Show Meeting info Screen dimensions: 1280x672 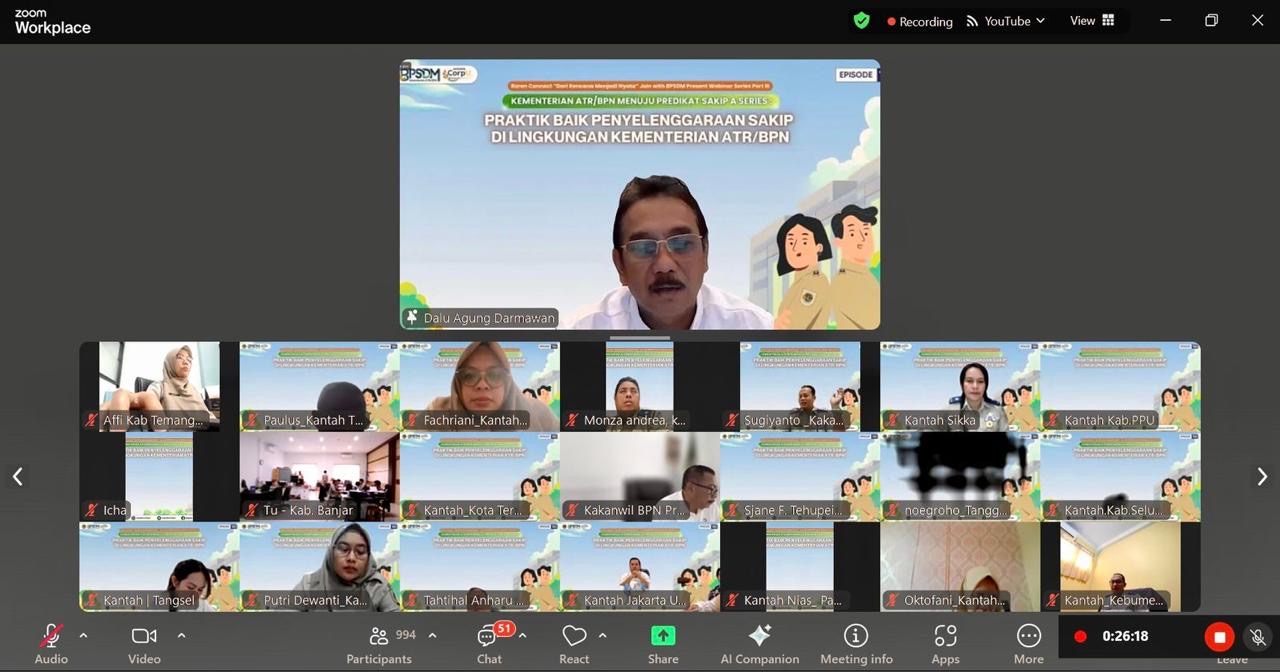click(x=856, y=637)
